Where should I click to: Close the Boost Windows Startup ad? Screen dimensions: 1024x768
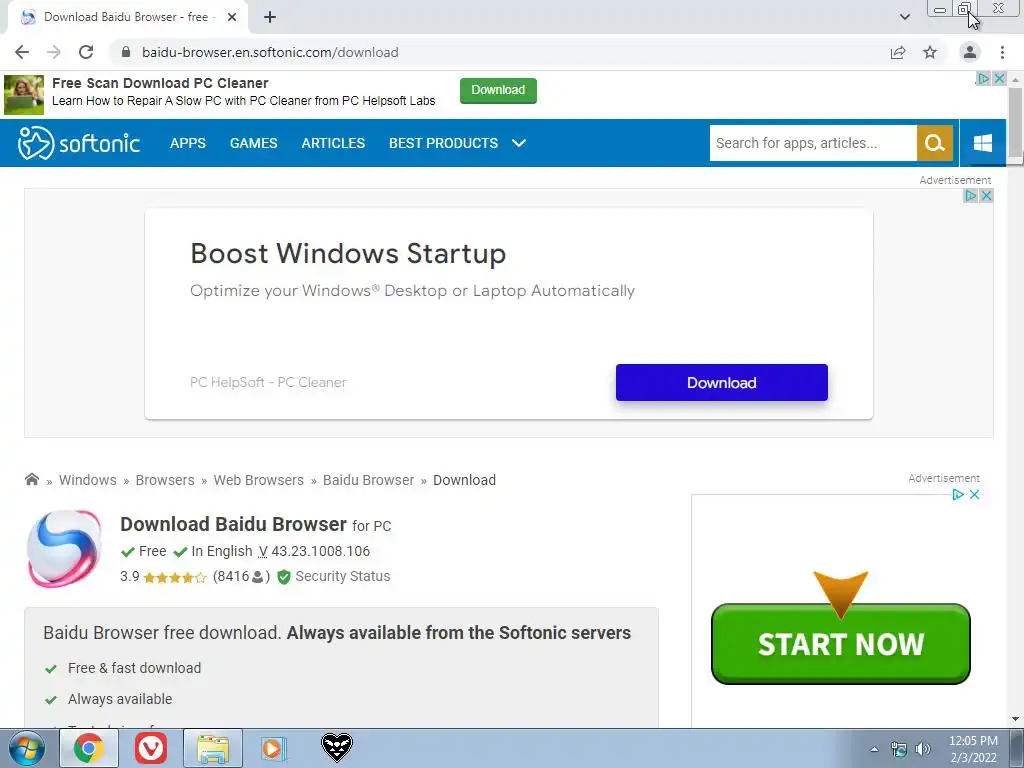986,195
